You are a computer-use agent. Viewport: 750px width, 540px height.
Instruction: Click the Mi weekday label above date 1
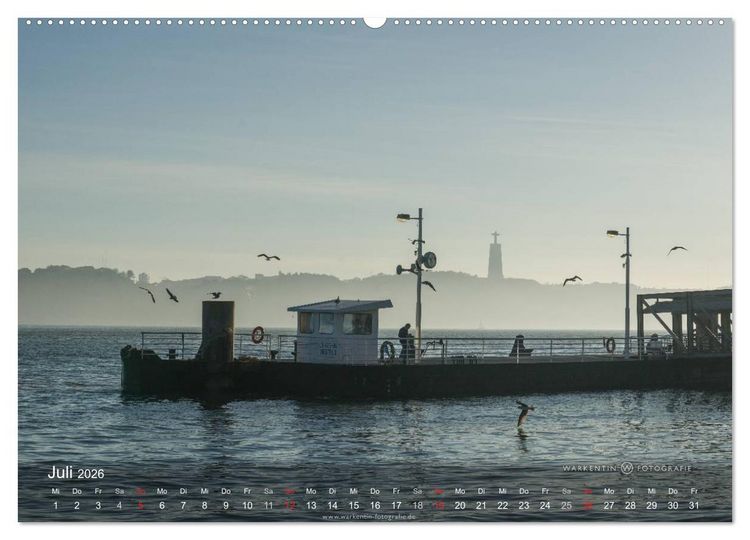point(55,491)
